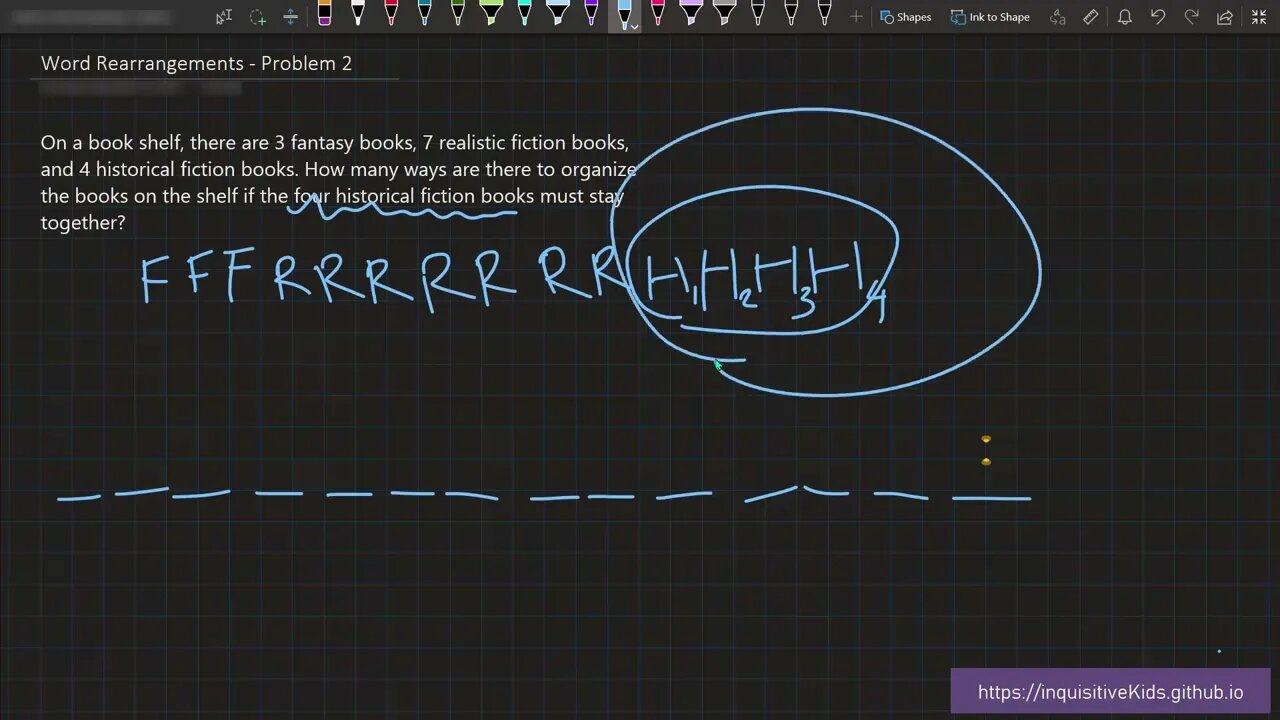Viewport: 1280px width, 720px height.
Task: Select the cyan mint pen
Action: [524, 15]
